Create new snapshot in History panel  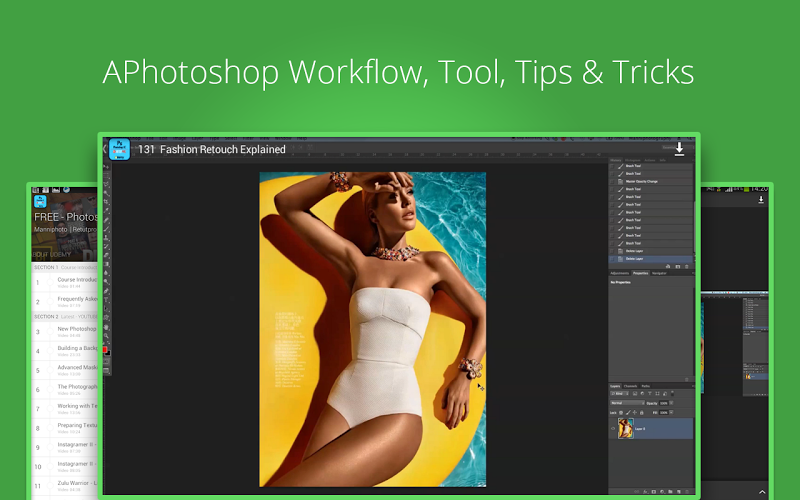pyautogui.click(x=678, y=266)
